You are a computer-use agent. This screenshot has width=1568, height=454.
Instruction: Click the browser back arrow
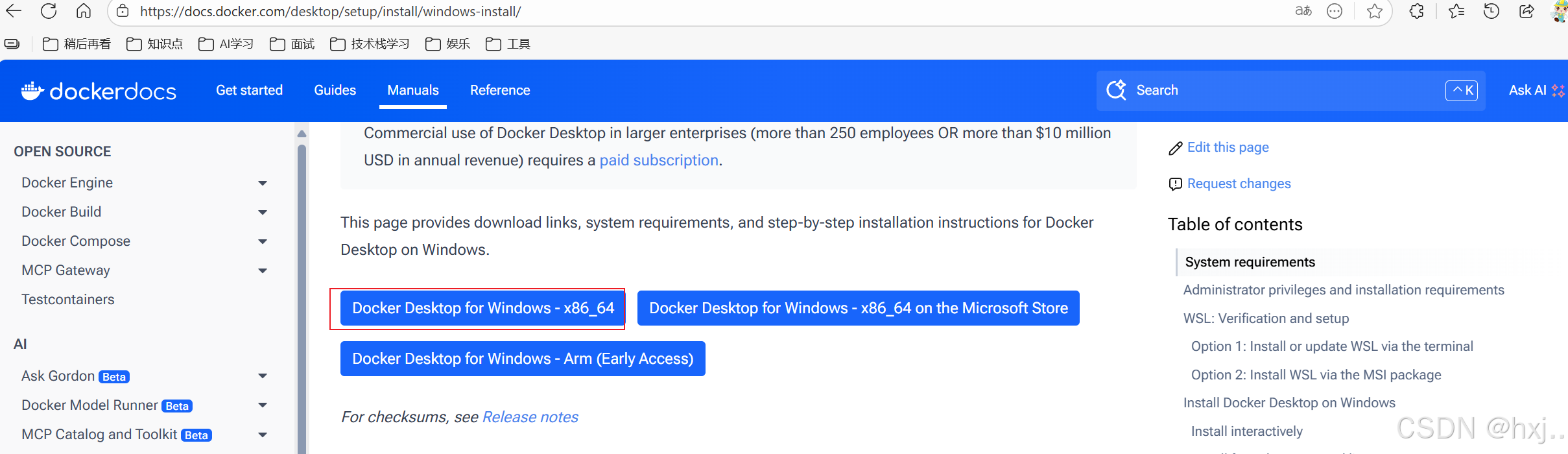[14, 10]
